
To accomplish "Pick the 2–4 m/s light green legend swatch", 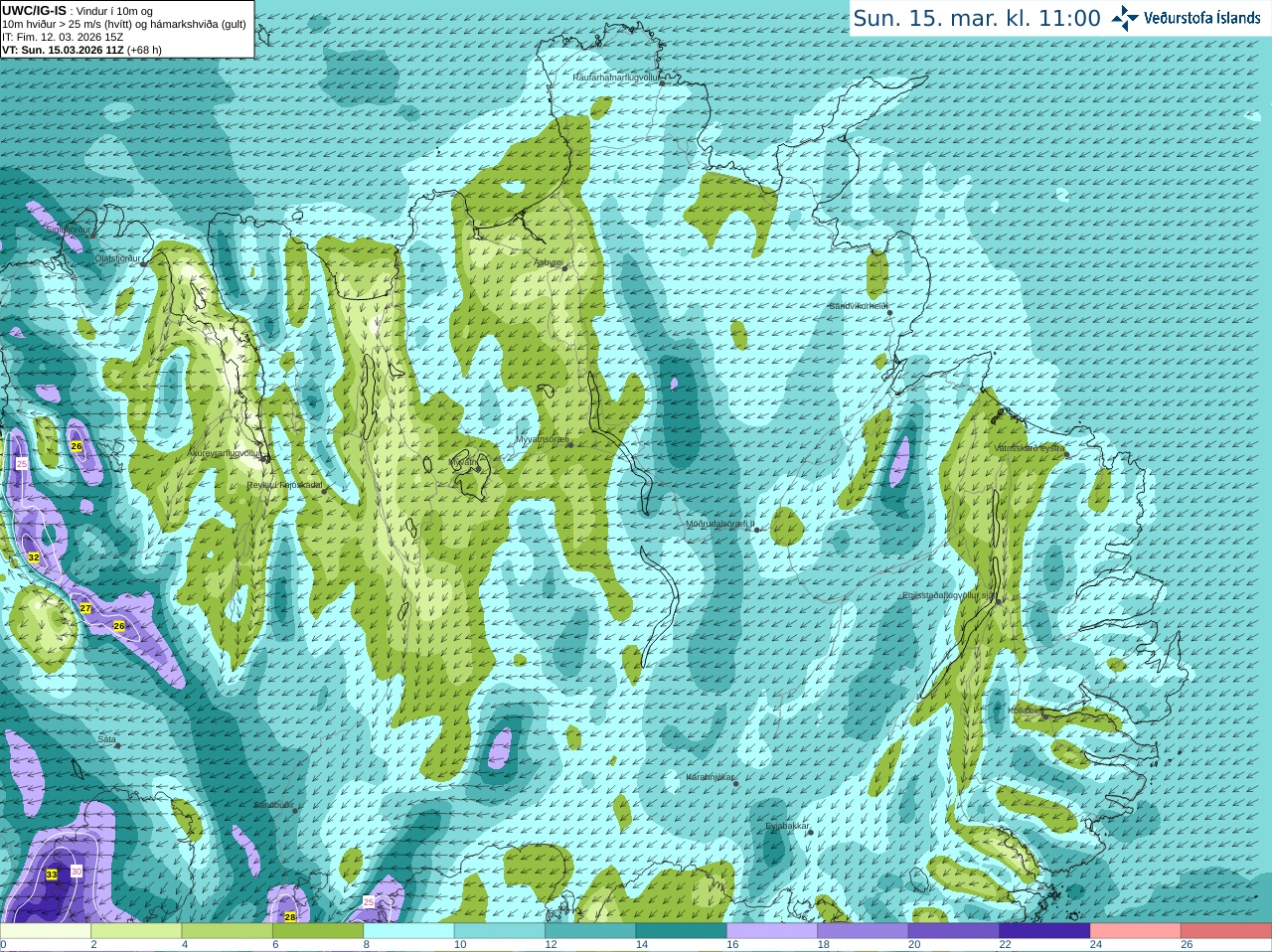I will coord(136,931).
